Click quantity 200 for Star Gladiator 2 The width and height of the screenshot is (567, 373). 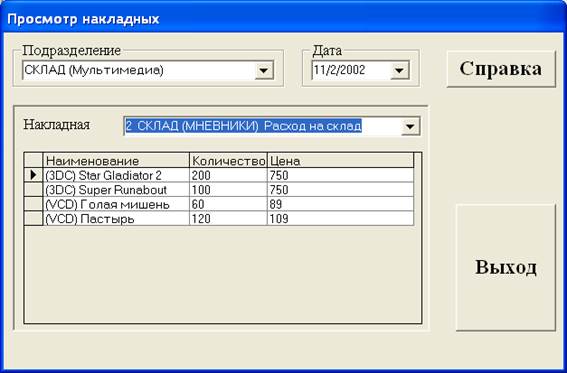tap(228, 175)
